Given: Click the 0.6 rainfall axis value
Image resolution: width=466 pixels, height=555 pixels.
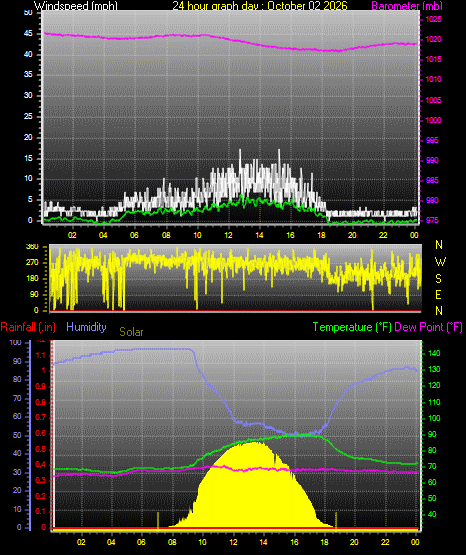Looking at the screenshot, I should click(x=41, y=434).
